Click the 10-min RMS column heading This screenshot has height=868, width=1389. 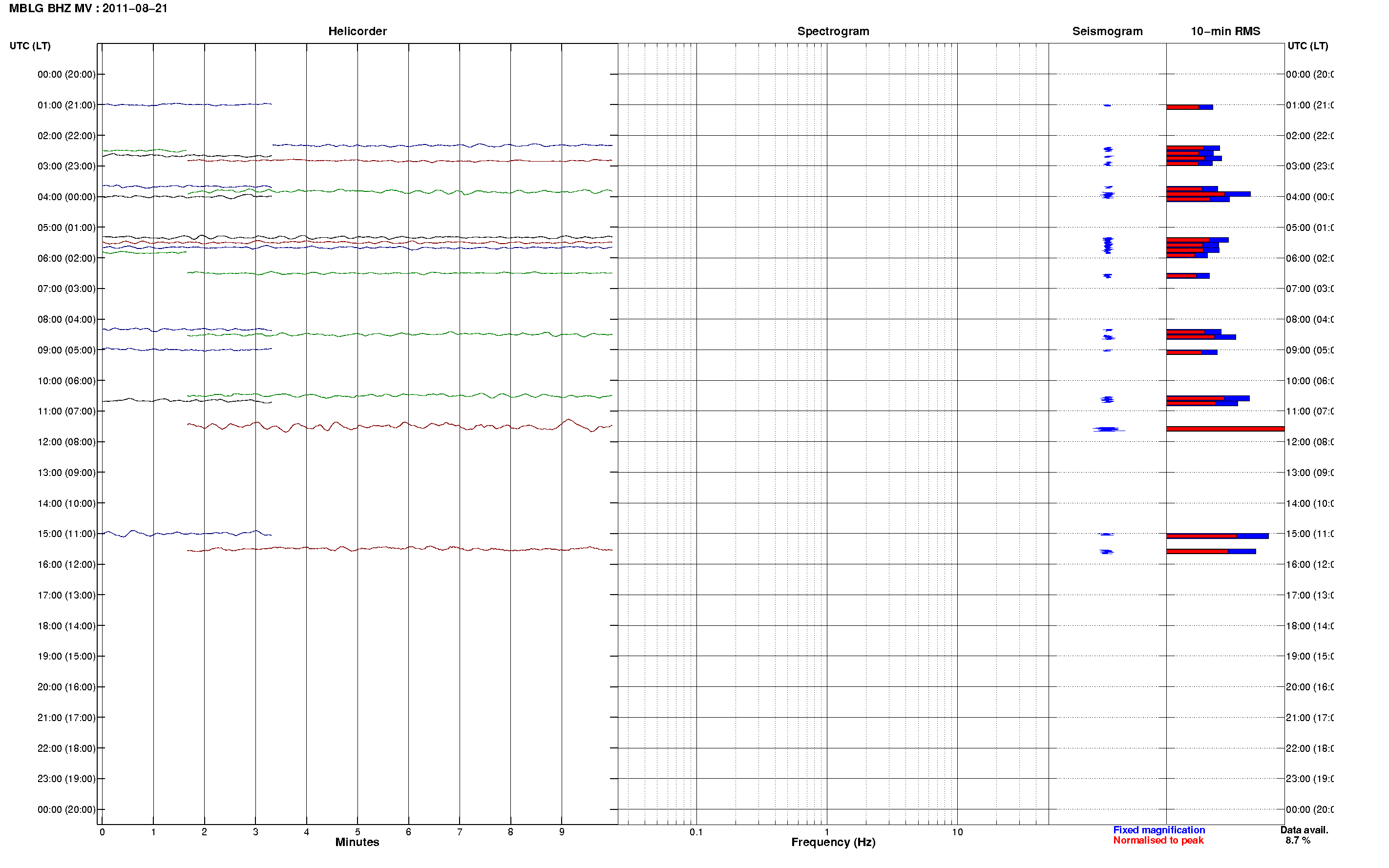(1225, 32)
